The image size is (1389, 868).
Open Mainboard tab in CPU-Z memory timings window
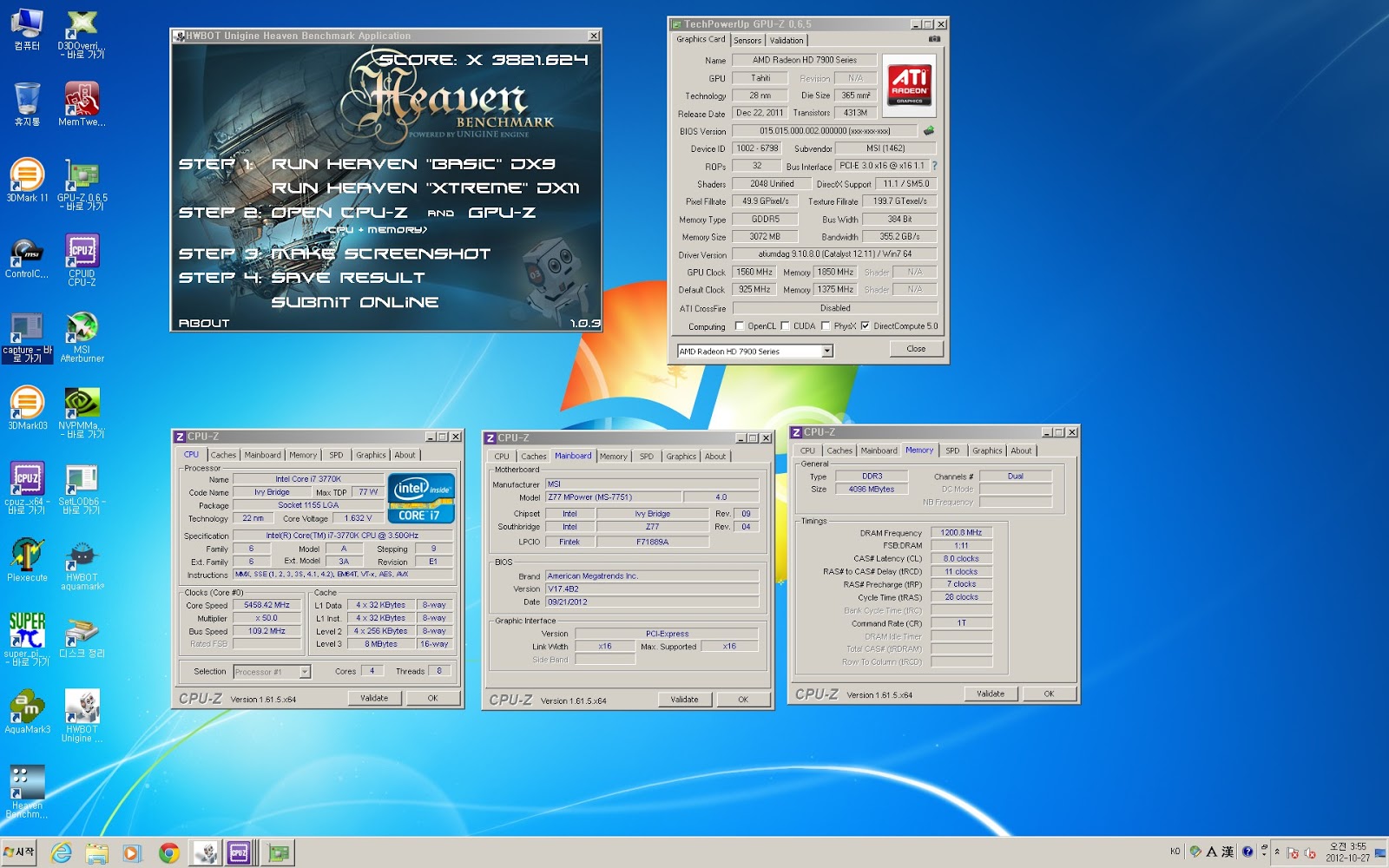879,451
